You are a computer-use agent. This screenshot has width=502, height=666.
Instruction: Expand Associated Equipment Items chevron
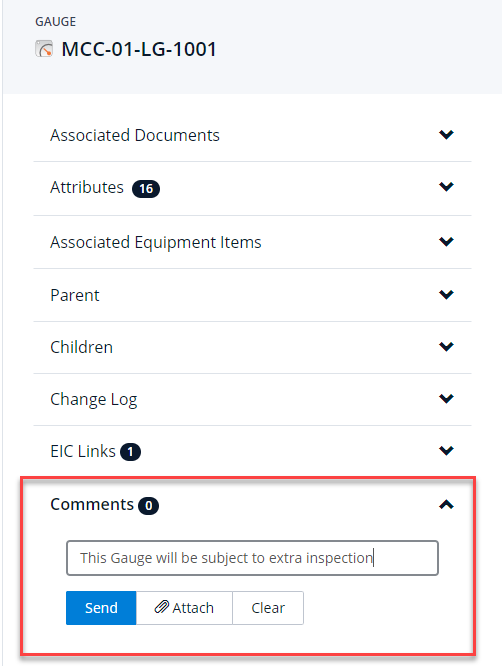click(446, 242)
